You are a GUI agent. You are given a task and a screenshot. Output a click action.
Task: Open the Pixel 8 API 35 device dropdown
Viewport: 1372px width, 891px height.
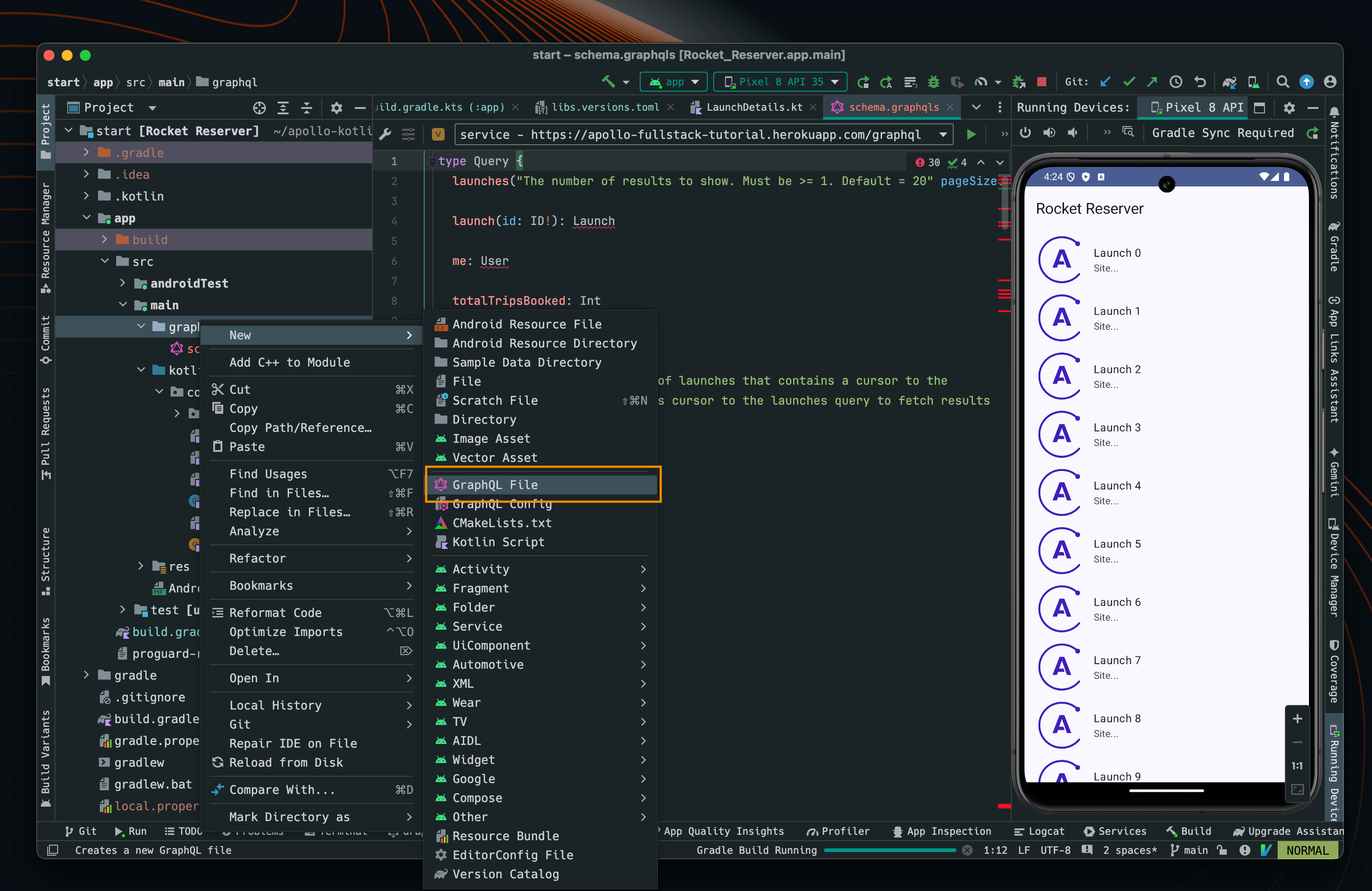click(780, 82)
